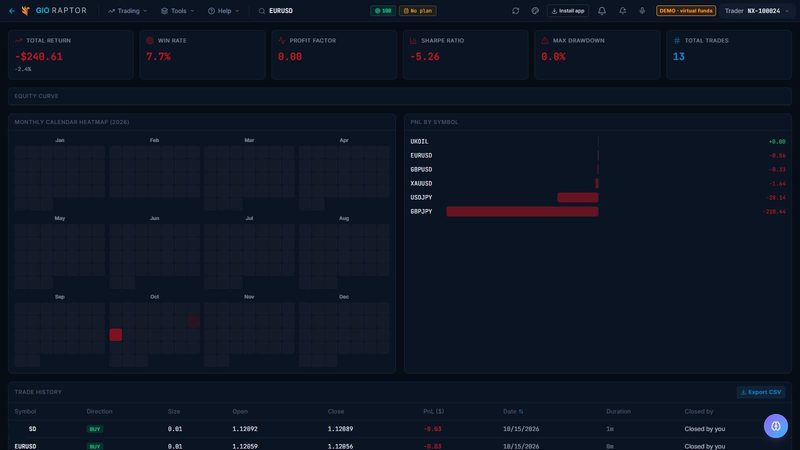Screen dimensions: 800x450
Task: Click the XAUUSD loss bar
Action: pos(596,184)
